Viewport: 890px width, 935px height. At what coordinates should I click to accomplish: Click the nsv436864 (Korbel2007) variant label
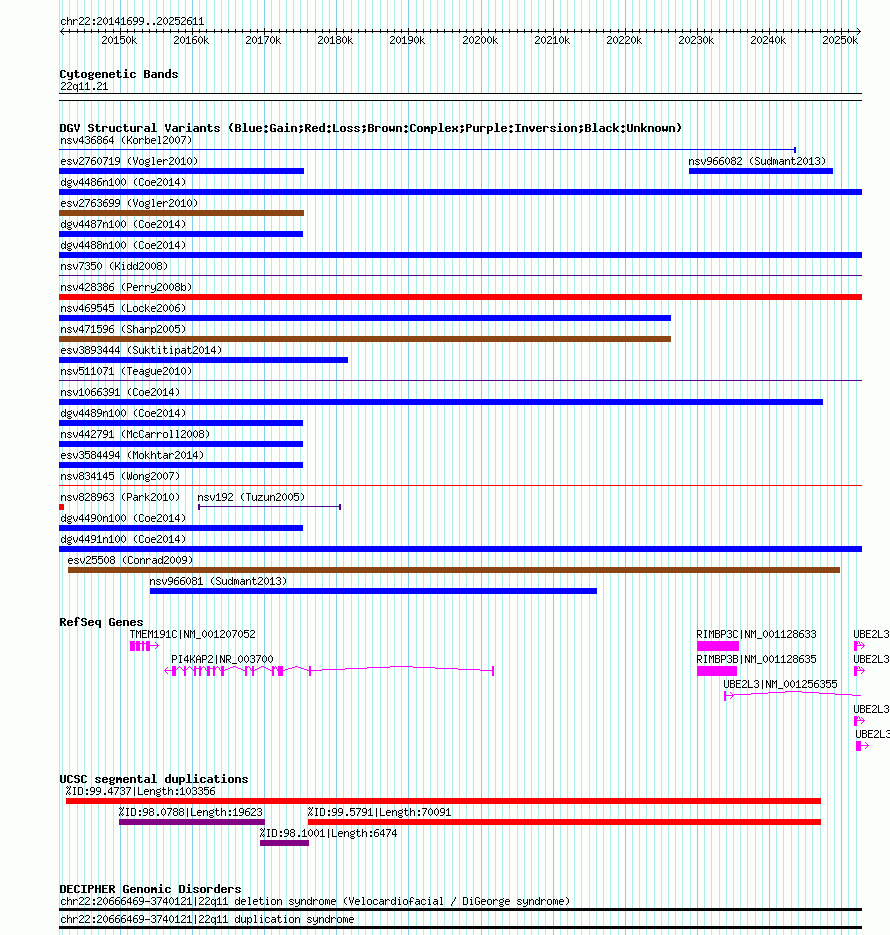point(126,141)
